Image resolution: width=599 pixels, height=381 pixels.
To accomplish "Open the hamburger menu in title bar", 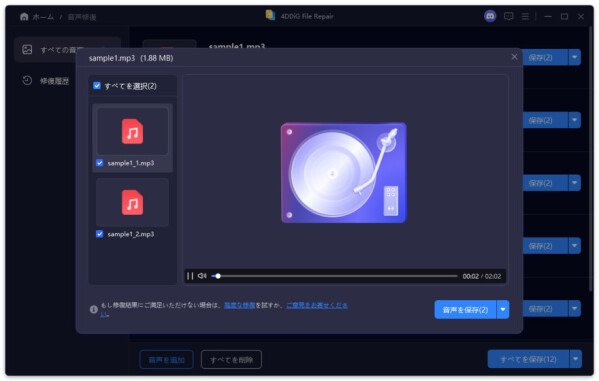I will pyautogui.click(x=525, y=16).
